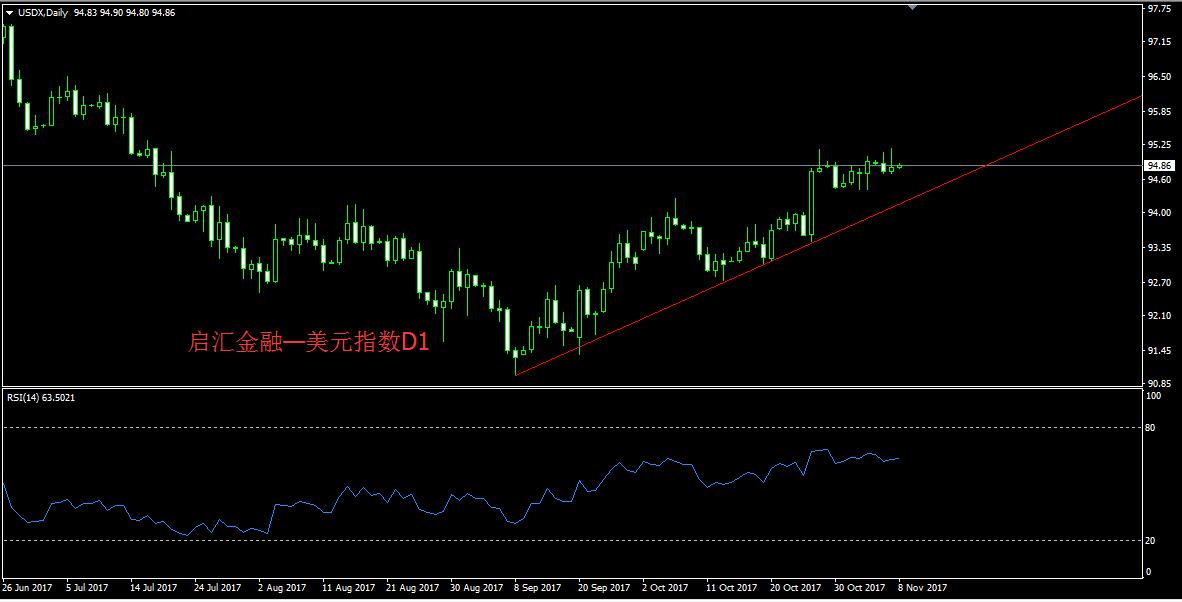The height and width of the screenshot is (602, 1182).
Task: Click the triangle next to USDX,Daily title
Action: click(10, 13)
